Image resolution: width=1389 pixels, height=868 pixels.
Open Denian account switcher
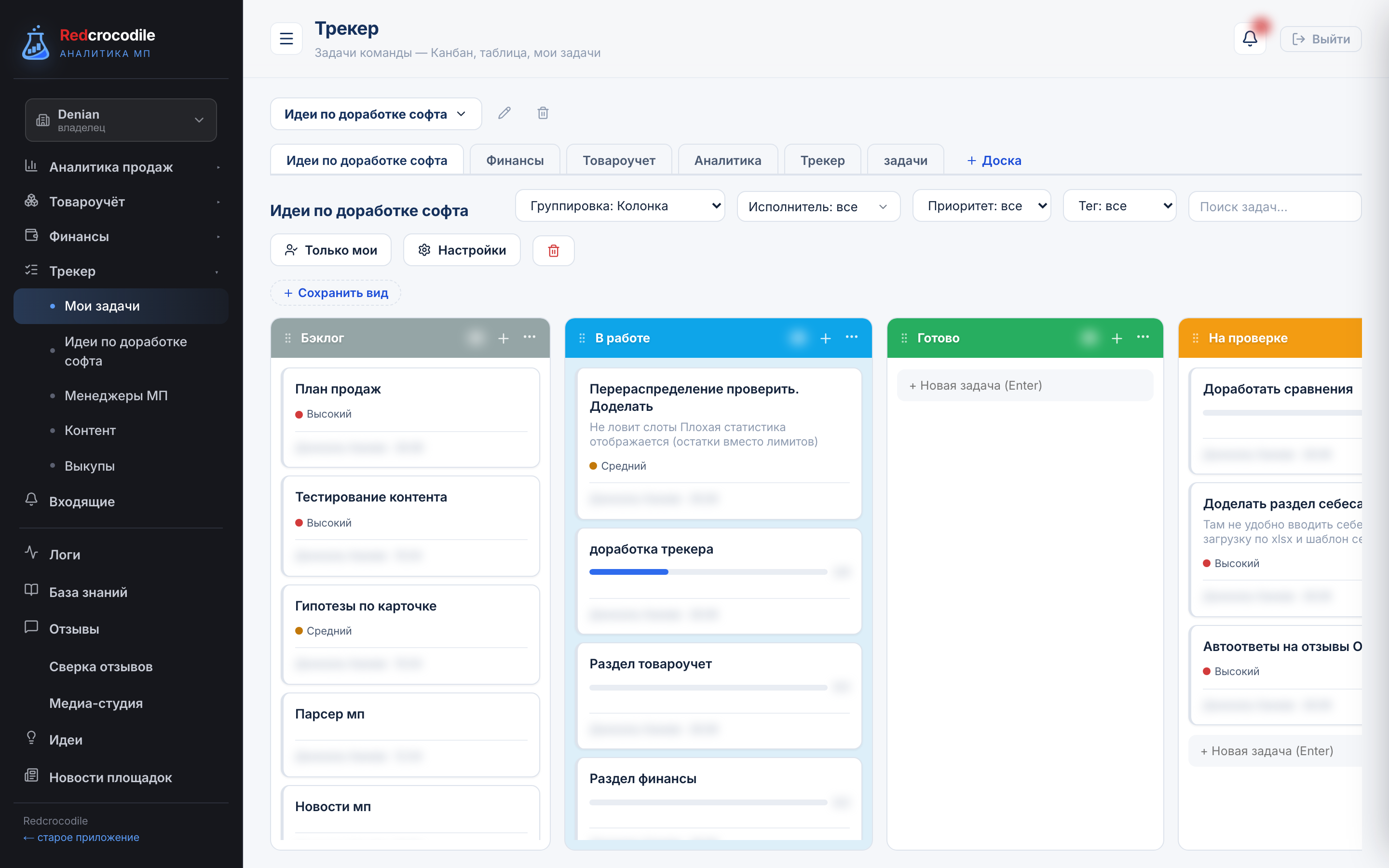(121, 120)
